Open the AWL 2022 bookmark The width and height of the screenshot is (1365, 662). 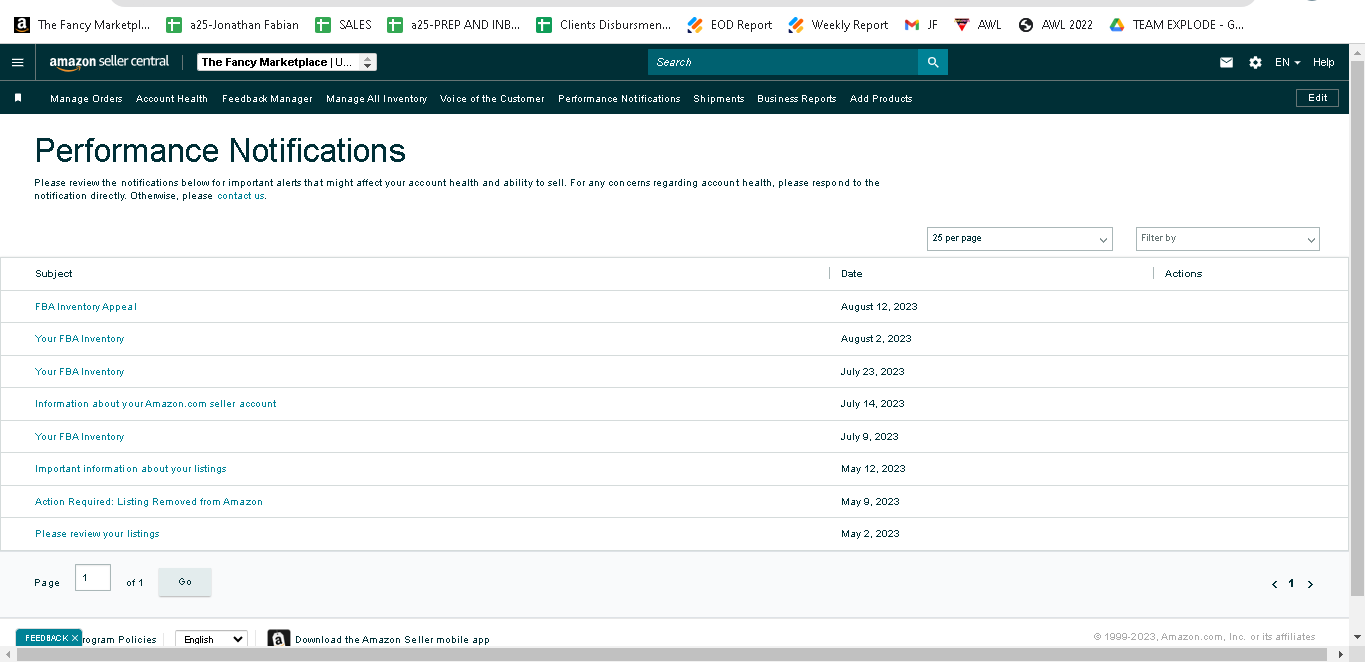tap(1056, 25)
